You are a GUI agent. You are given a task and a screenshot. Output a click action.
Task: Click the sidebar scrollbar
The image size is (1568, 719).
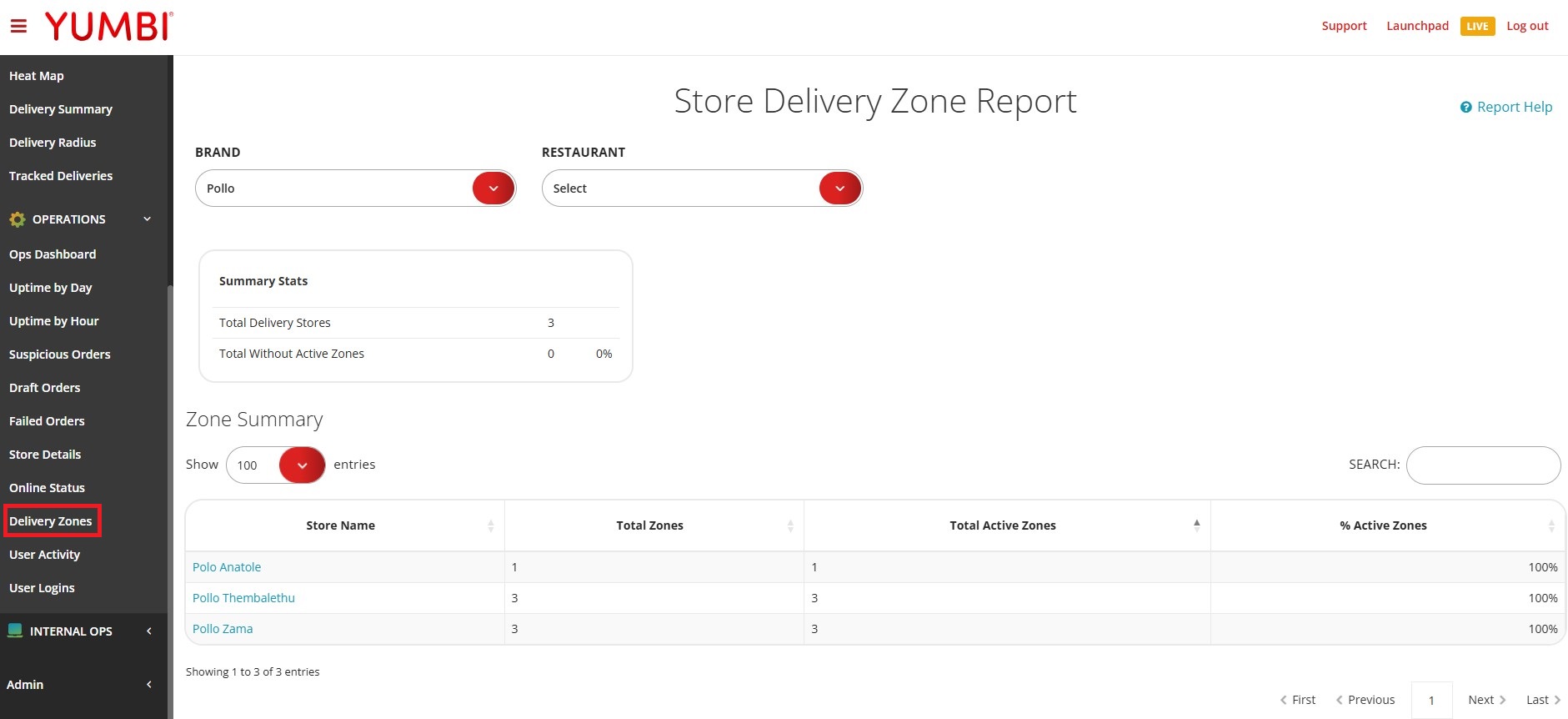(170, 500)
